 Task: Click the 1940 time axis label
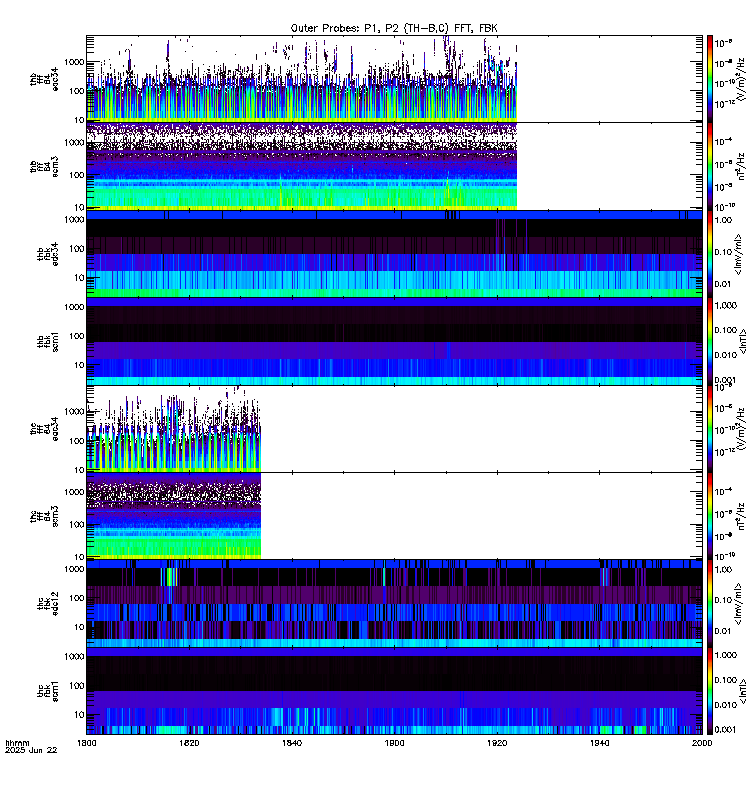[599, 743]
